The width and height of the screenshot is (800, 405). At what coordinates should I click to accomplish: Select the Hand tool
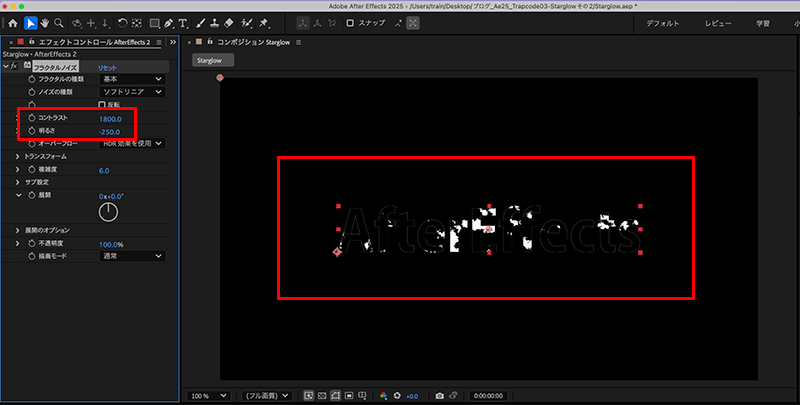coord(45,23)
